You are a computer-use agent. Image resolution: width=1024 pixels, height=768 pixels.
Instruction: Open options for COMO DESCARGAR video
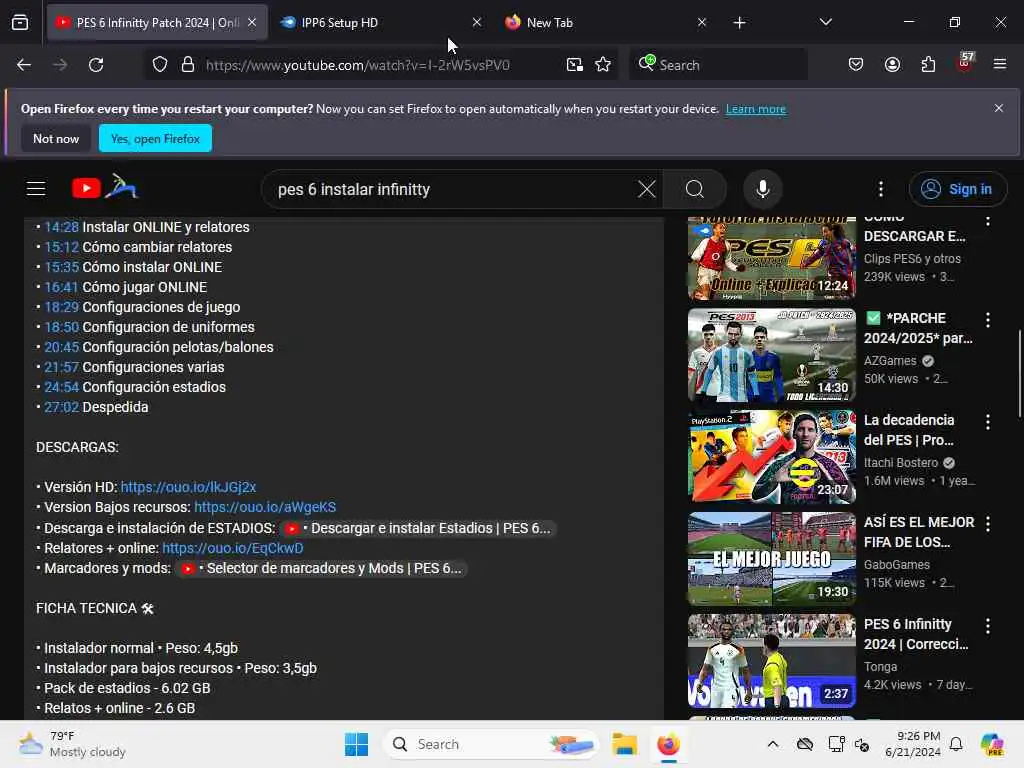pos(988,221)
